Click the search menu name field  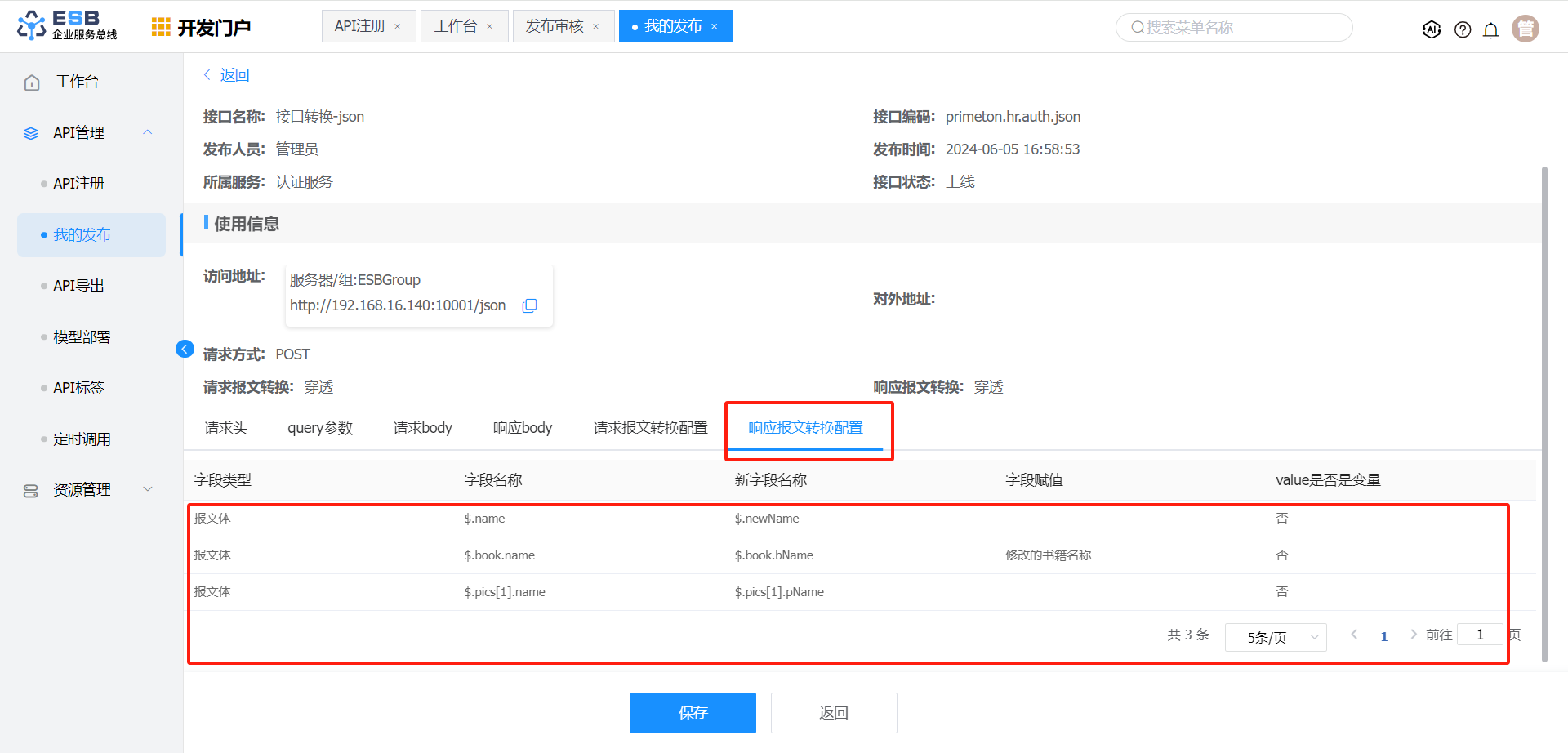[1233, 28]
